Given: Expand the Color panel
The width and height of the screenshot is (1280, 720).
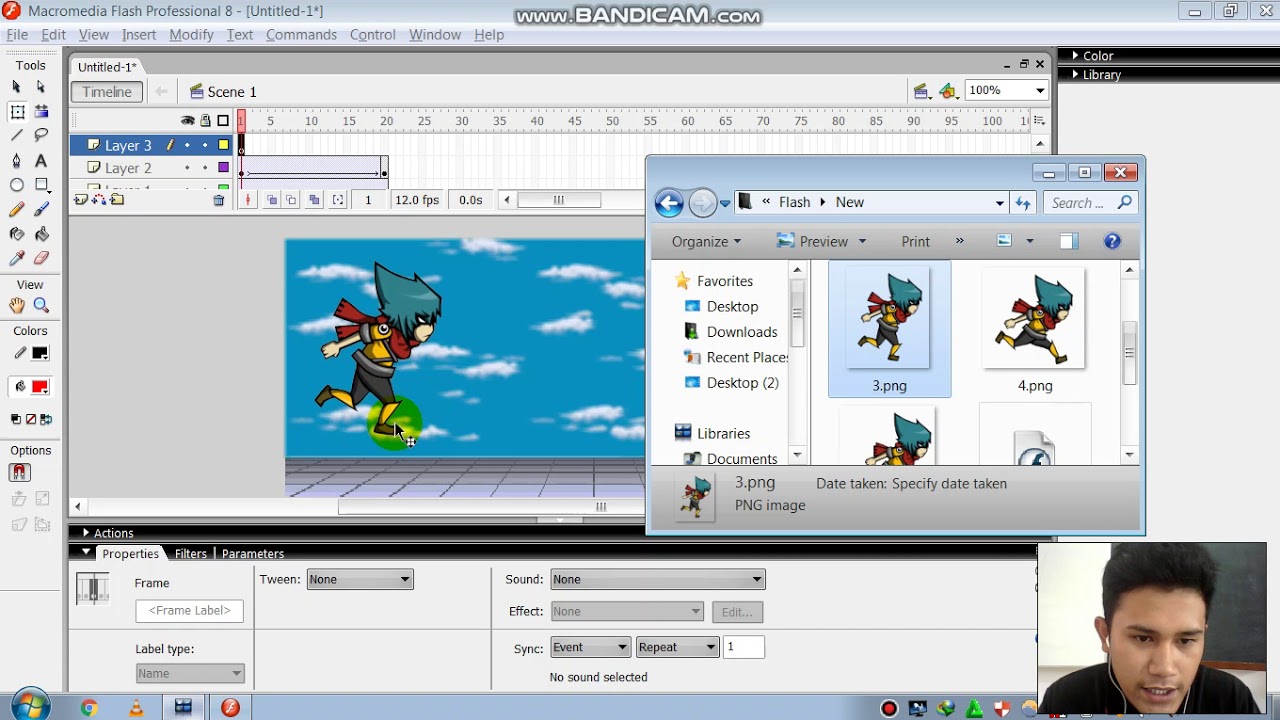Looking at the screenshot, I should pos(1075,56).
